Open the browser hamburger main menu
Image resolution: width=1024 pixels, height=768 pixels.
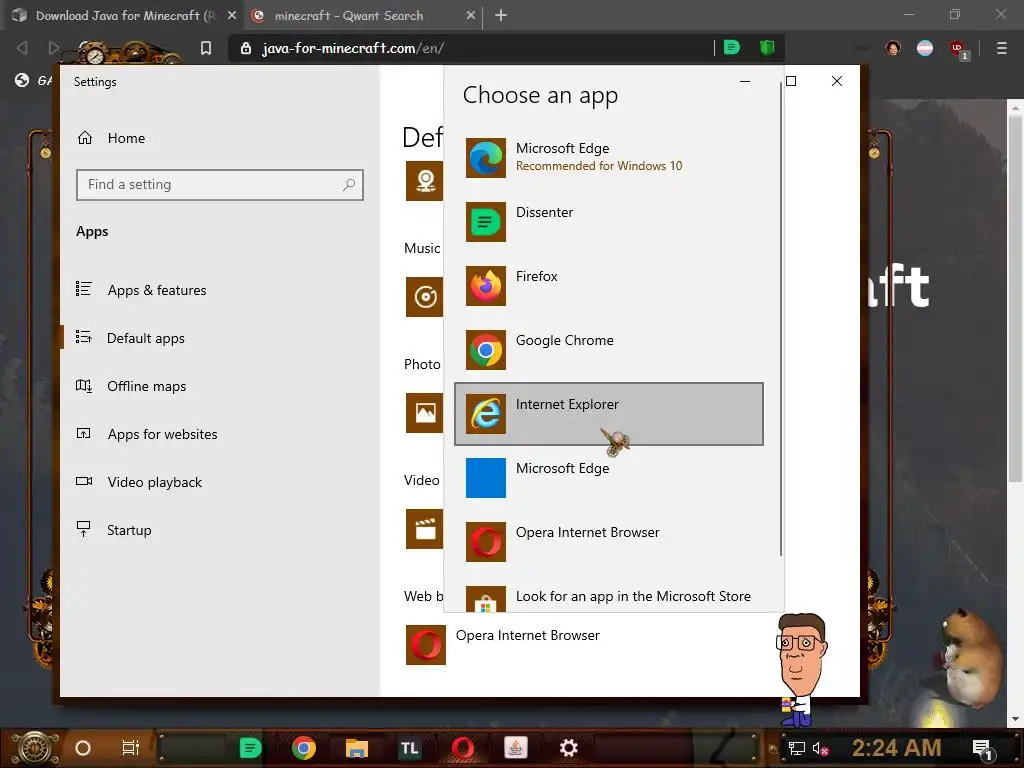1002,48
